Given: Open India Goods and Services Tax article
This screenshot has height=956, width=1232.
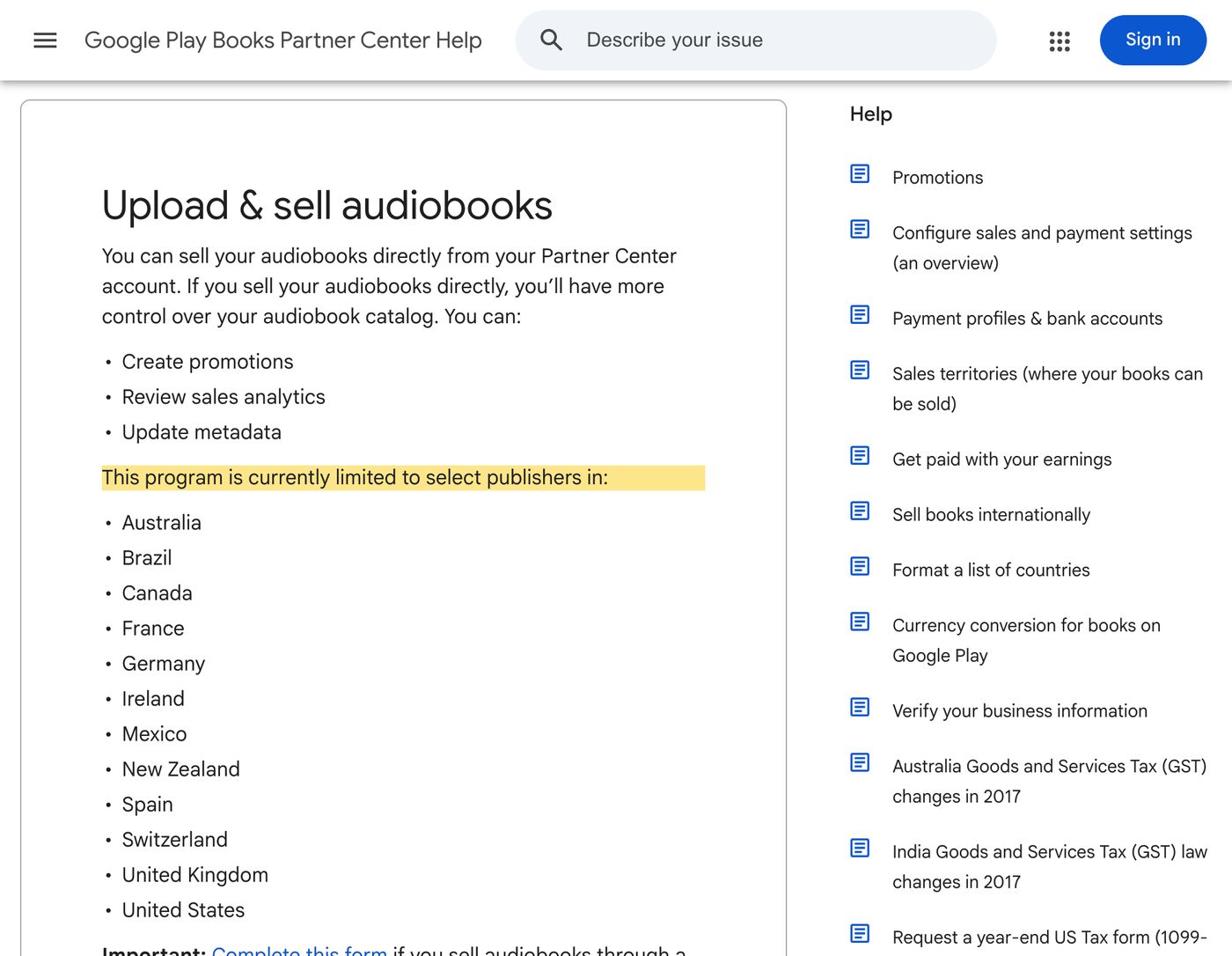Looking at the screenshot, I should coord(1050,867).
